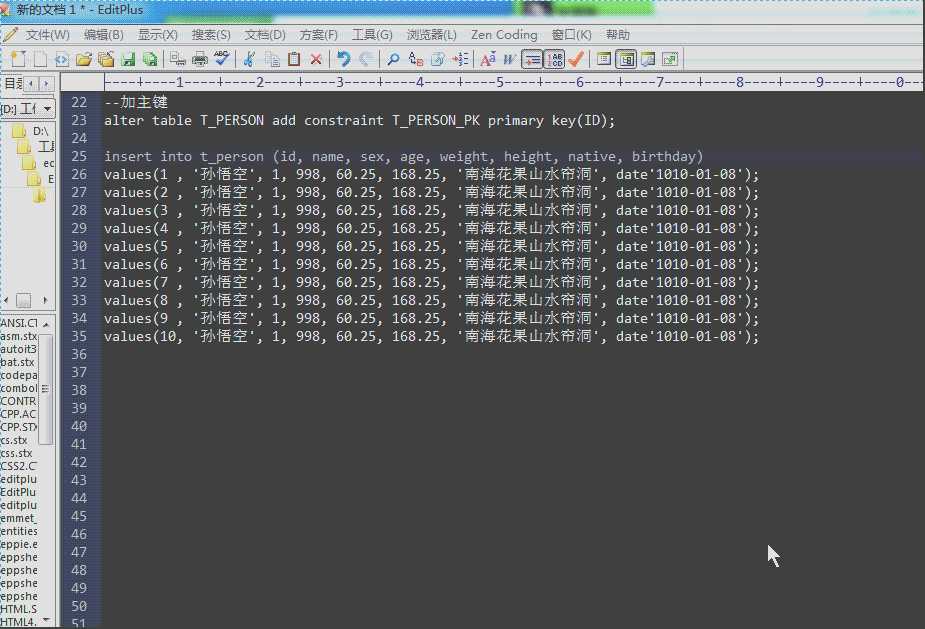
Task: Click the 目录 sidebar tab
Action: click(x=13, y=84)
